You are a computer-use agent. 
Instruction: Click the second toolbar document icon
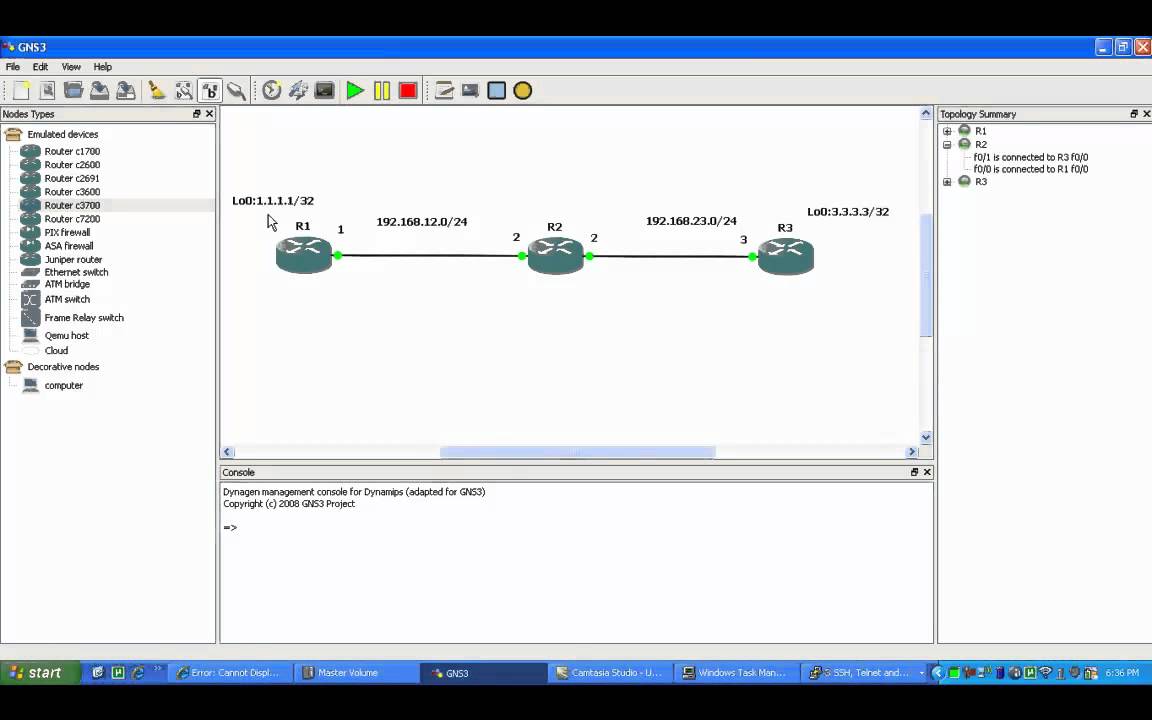tap(47, 90)
